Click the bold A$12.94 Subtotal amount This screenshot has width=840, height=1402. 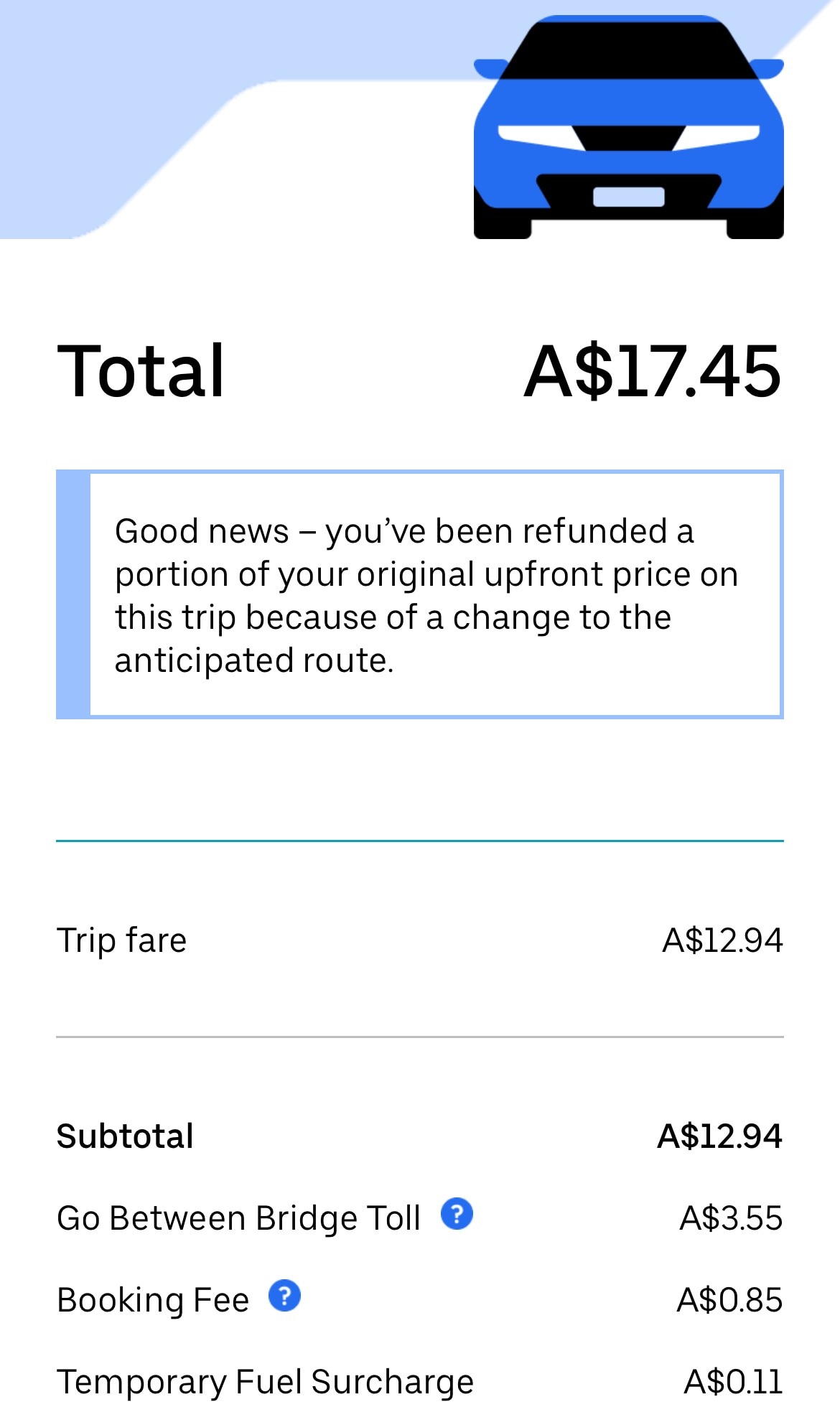click(719, 1136)
